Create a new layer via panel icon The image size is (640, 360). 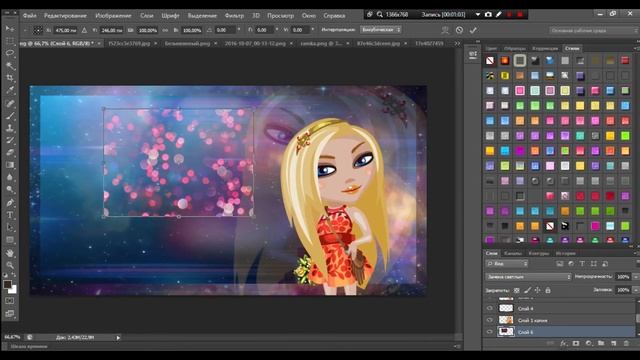click(613, 344)
